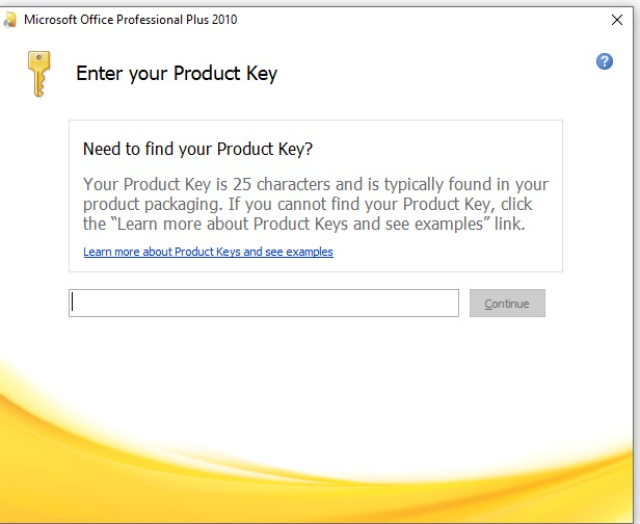Close the Office 2010 setup dialog
Image resolution: width=640 pixels, height=524 pixels.
coord(617,20)
